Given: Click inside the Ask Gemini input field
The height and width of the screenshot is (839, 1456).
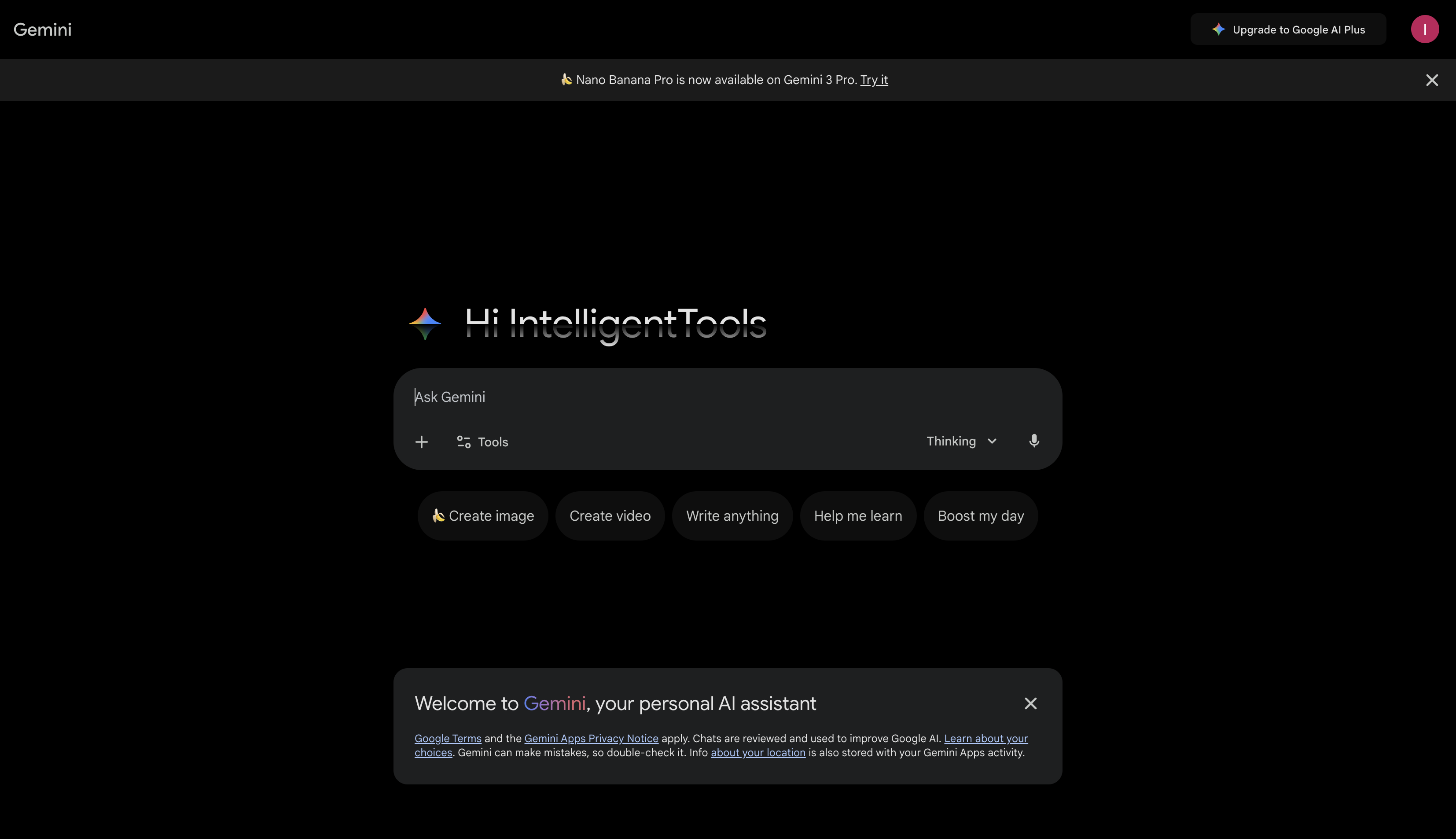Looking at the screenshot, I should [634, 397].
